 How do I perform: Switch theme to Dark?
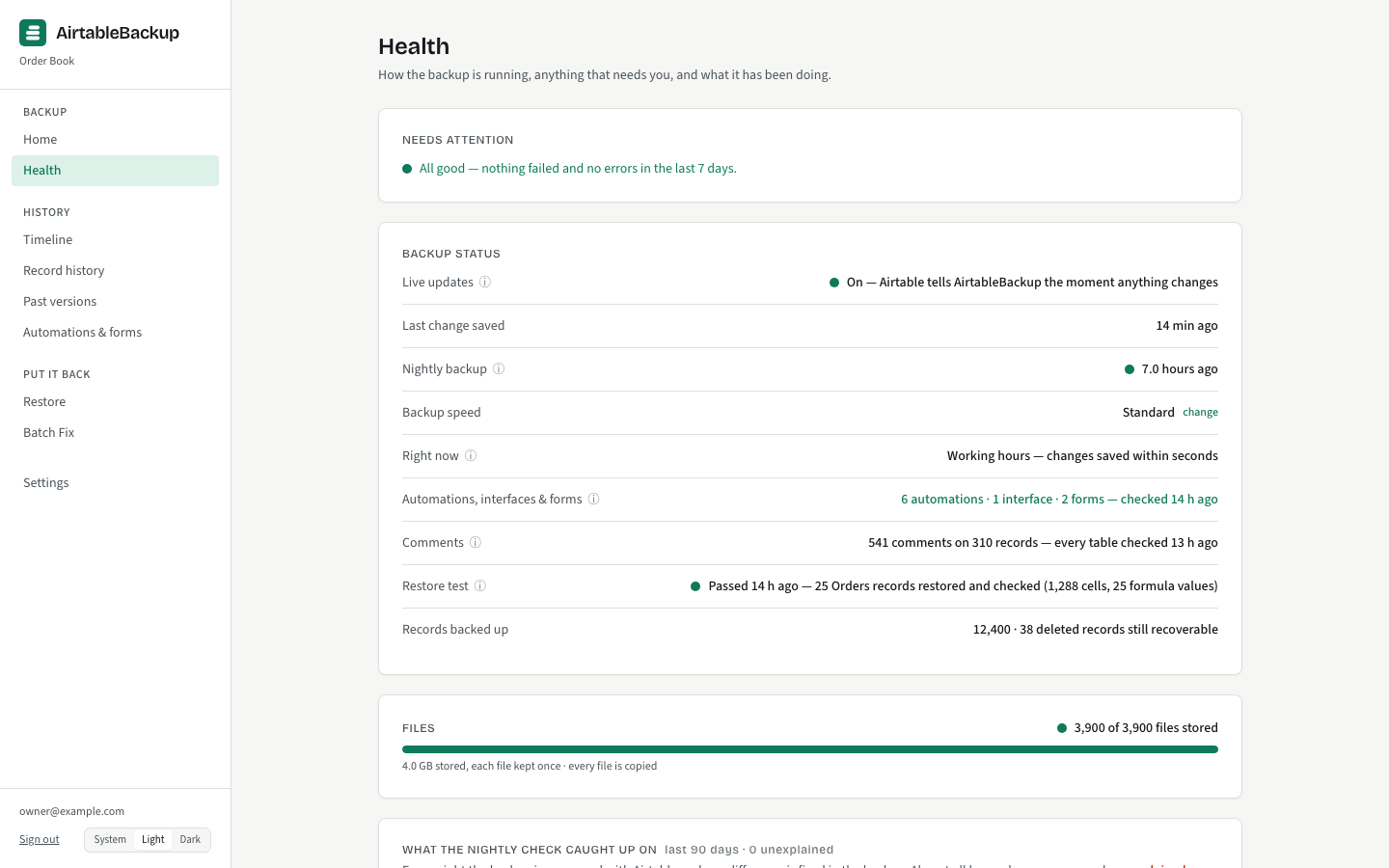click(x=190, y=840)
